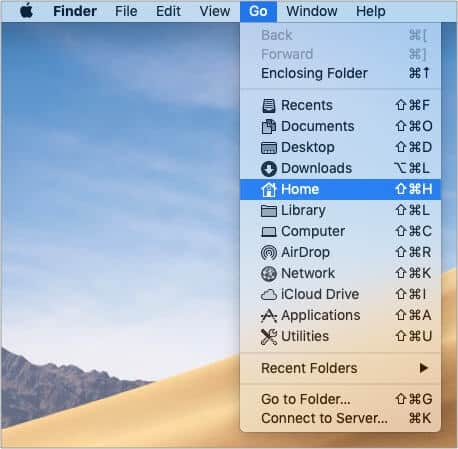Image resolution: width=458 pixels, height=449 pixels.
Task: Open the Edit menu
Action: [x=168, y=11]
